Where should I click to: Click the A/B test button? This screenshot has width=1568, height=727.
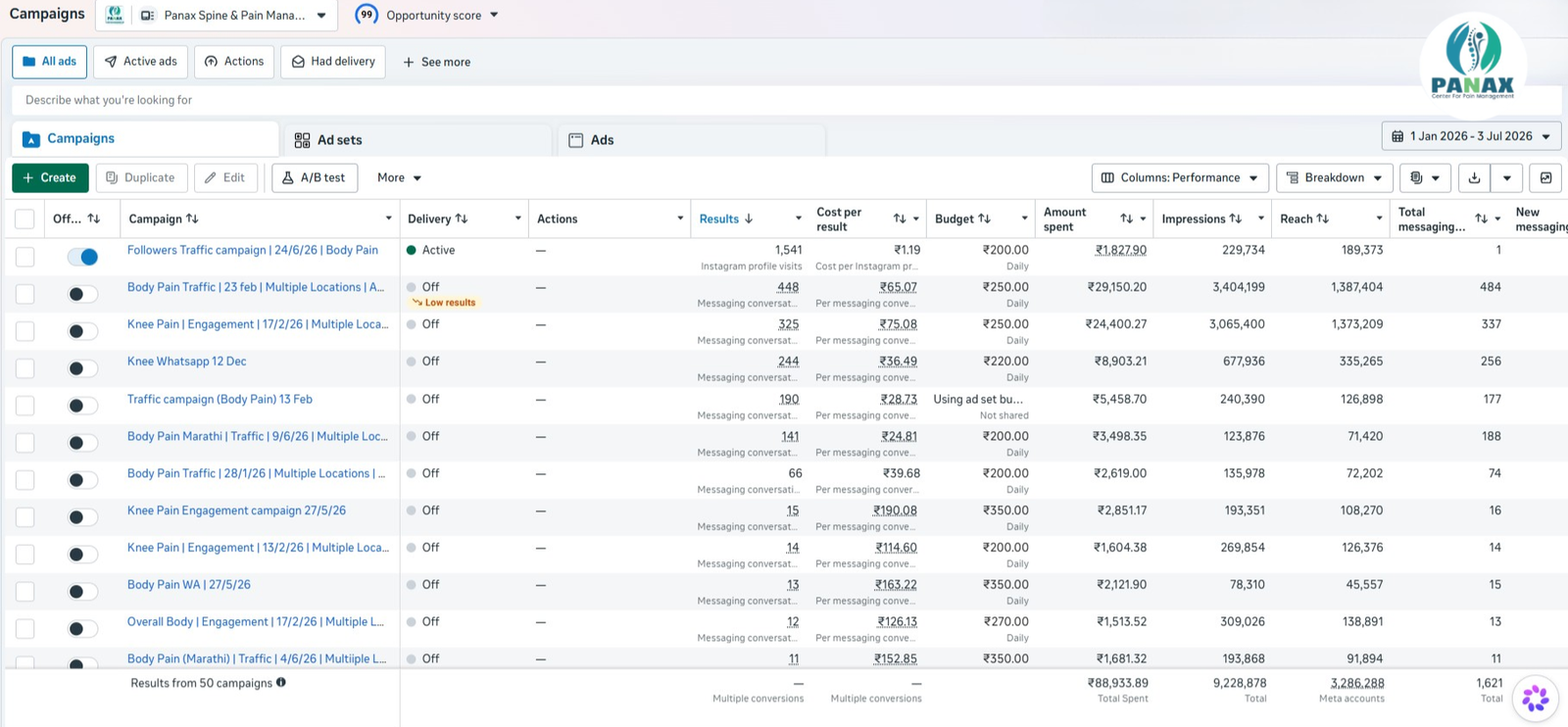(315, 177)
